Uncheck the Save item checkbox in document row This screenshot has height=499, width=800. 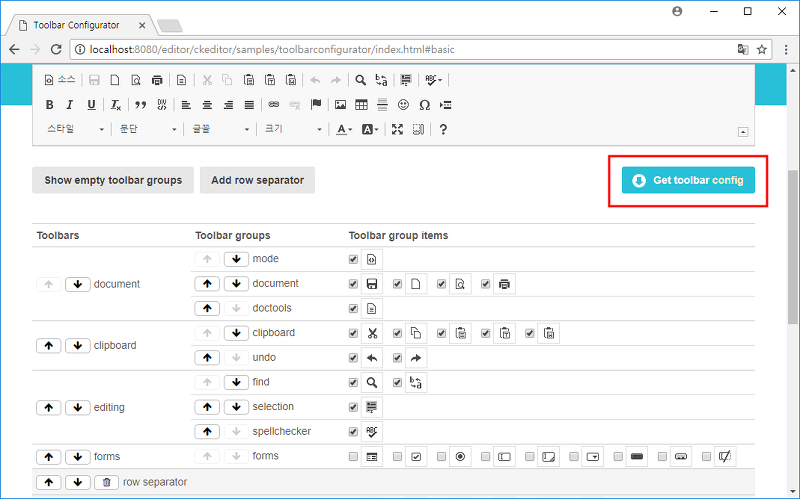point(353,284)
